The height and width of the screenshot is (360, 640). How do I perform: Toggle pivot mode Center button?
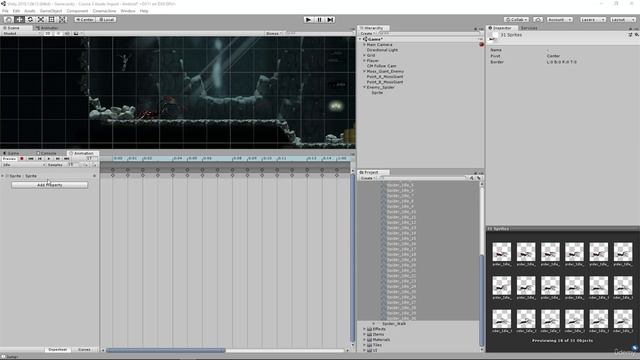click(84, 20)
